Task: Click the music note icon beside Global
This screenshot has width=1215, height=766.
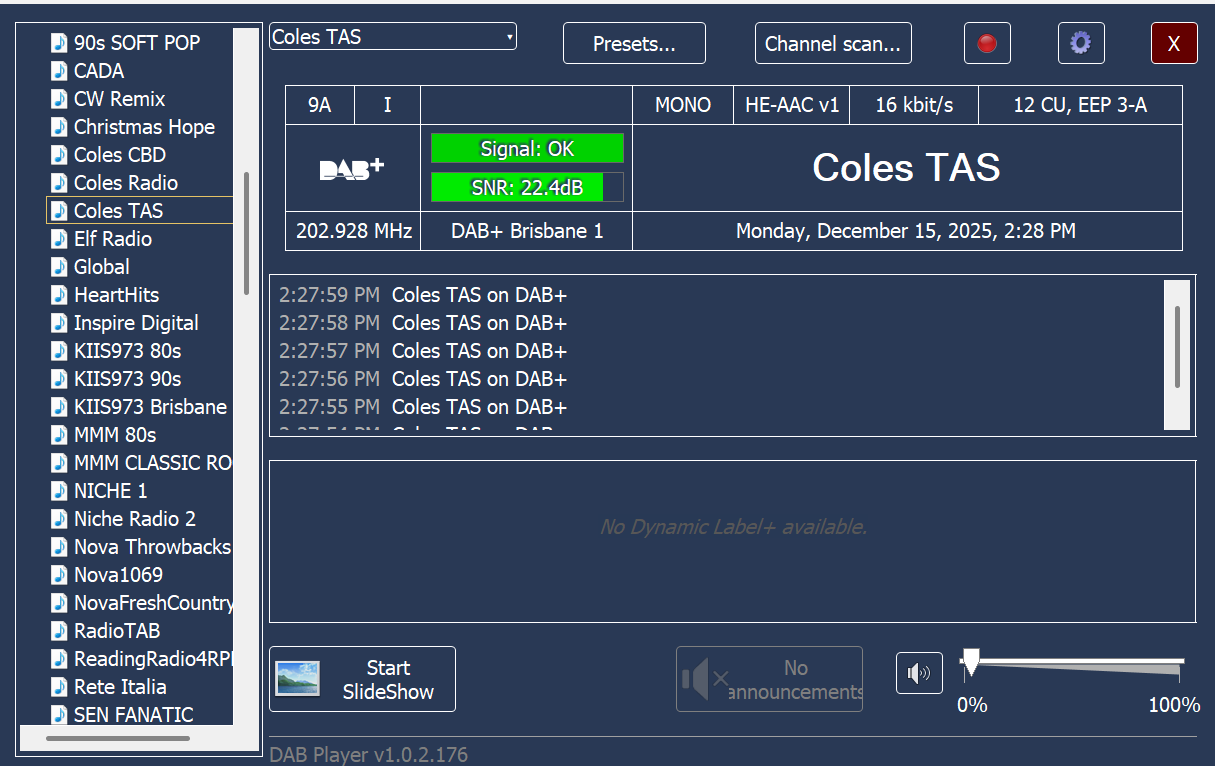Action: (x=60, y=267)
